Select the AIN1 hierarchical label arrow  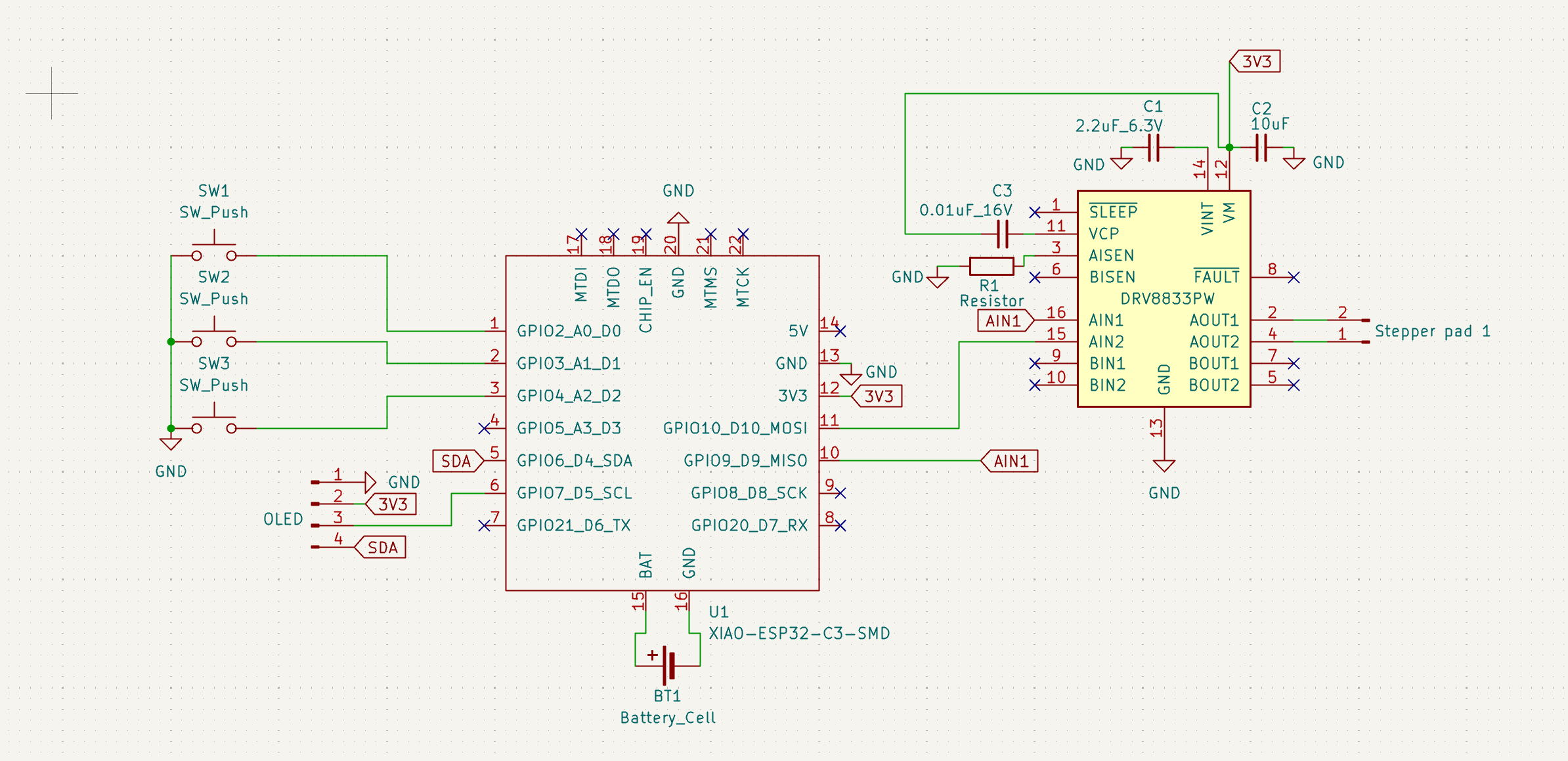coord(1004,320)
